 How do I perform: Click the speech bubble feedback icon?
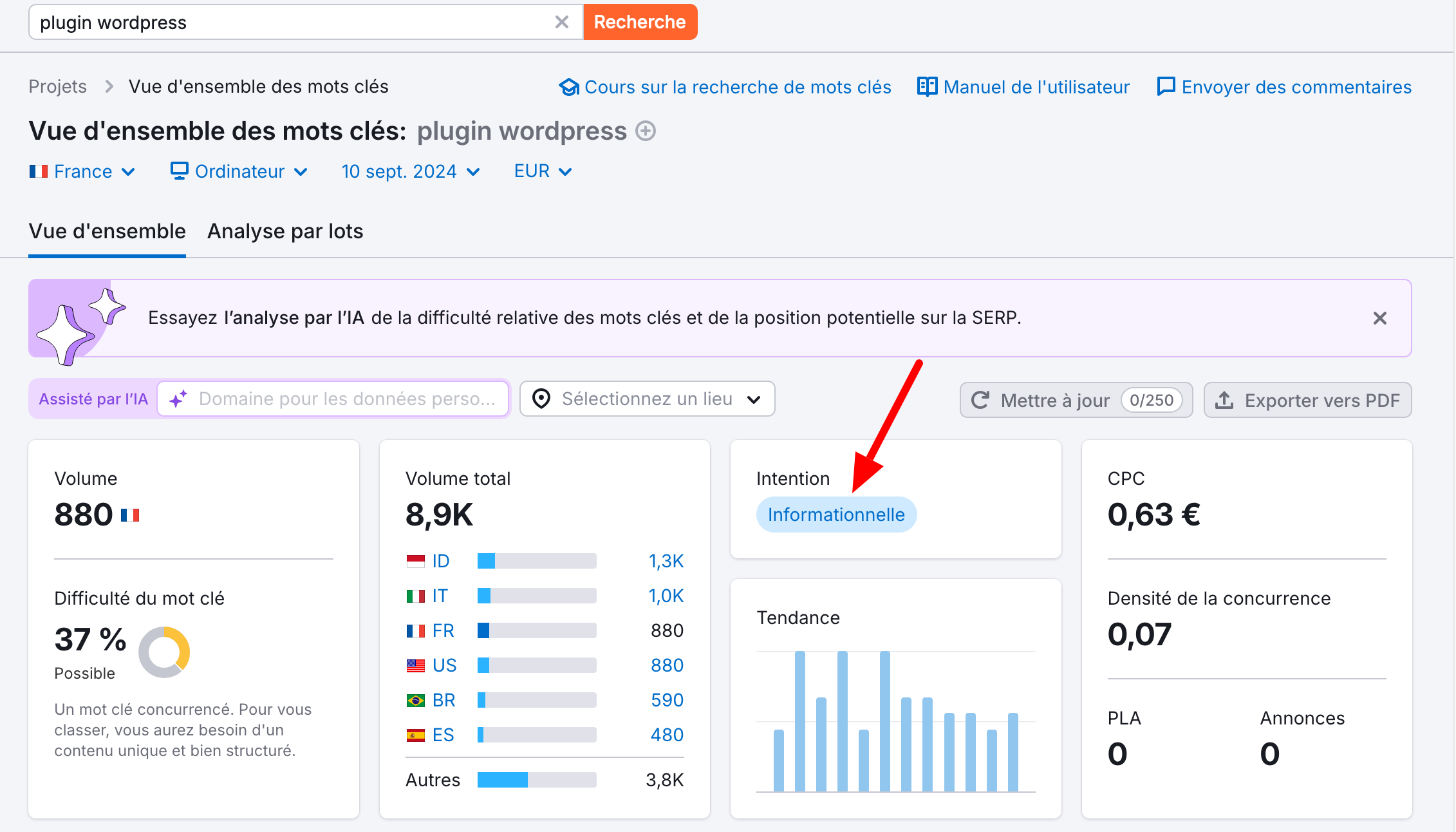(1166, 86)
